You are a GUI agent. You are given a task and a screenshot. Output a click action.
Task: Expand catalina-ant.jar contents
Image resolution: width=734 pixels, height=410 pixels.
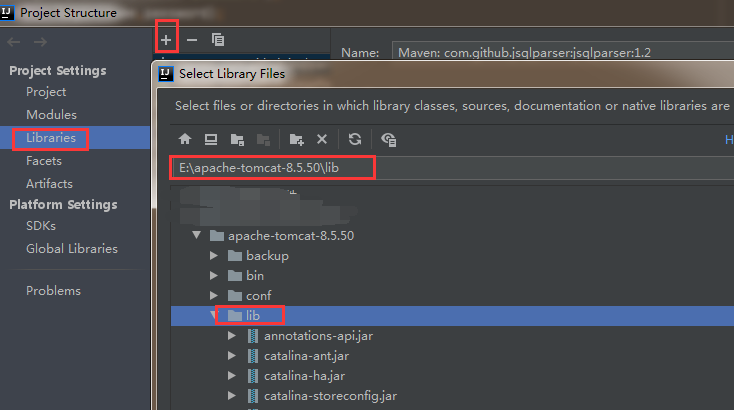232,356
